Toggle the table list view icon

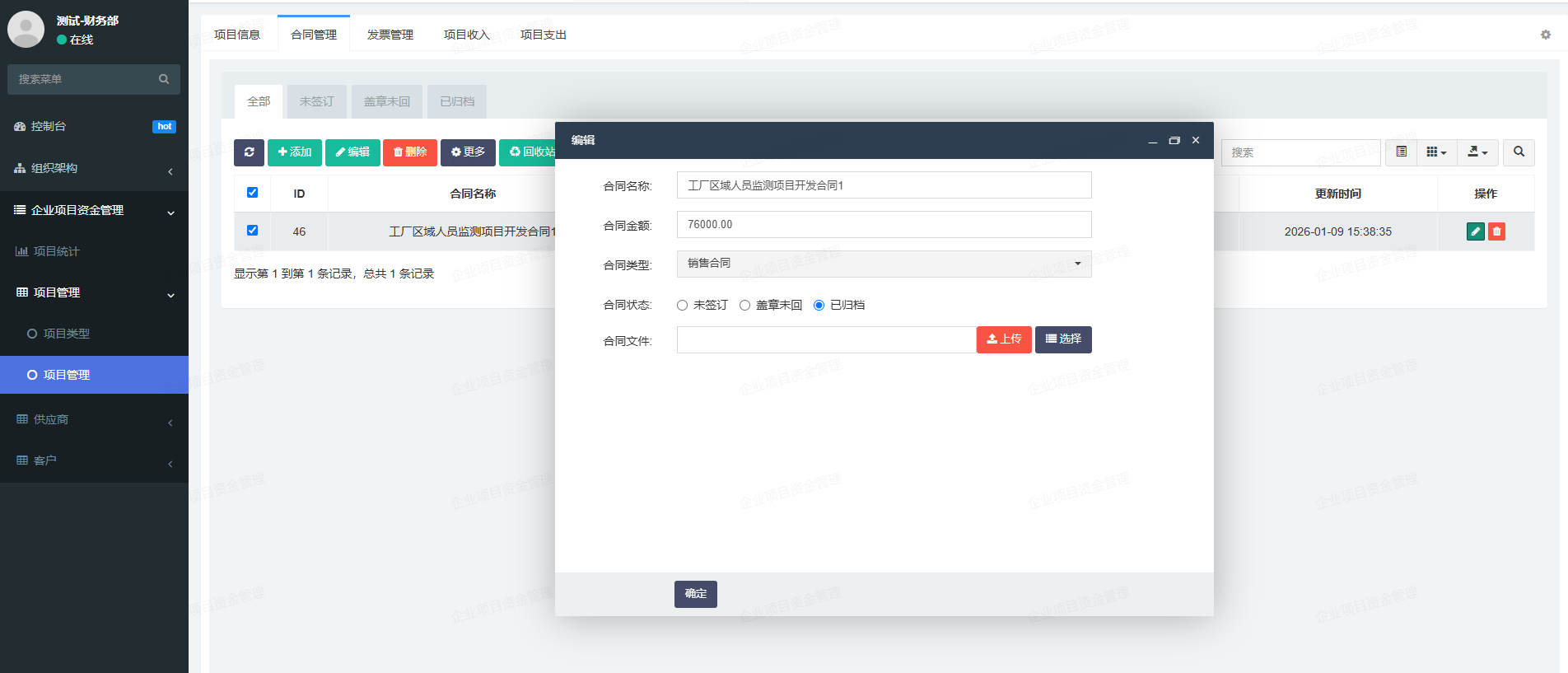pos(1401,152)
